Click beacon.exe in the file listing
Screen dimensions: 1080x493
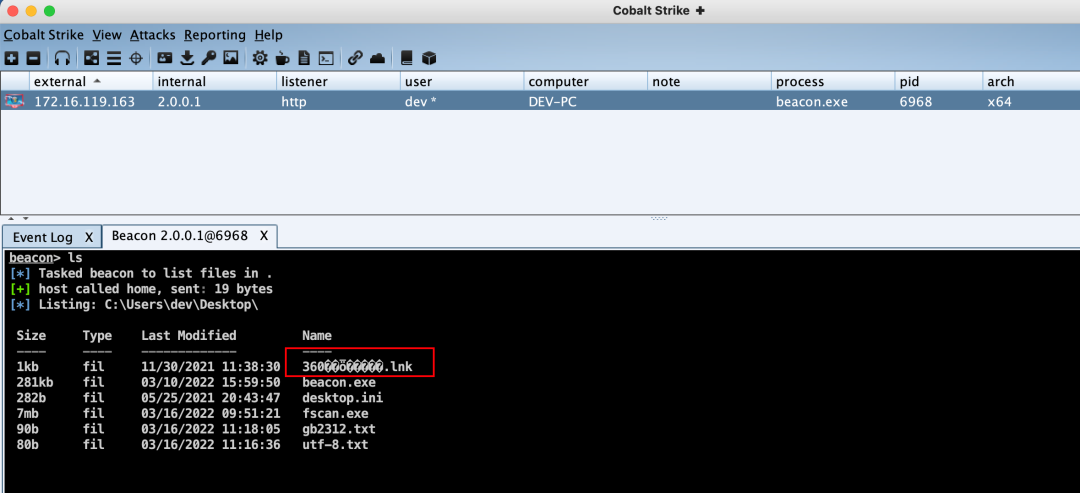[x=339, y=382]
